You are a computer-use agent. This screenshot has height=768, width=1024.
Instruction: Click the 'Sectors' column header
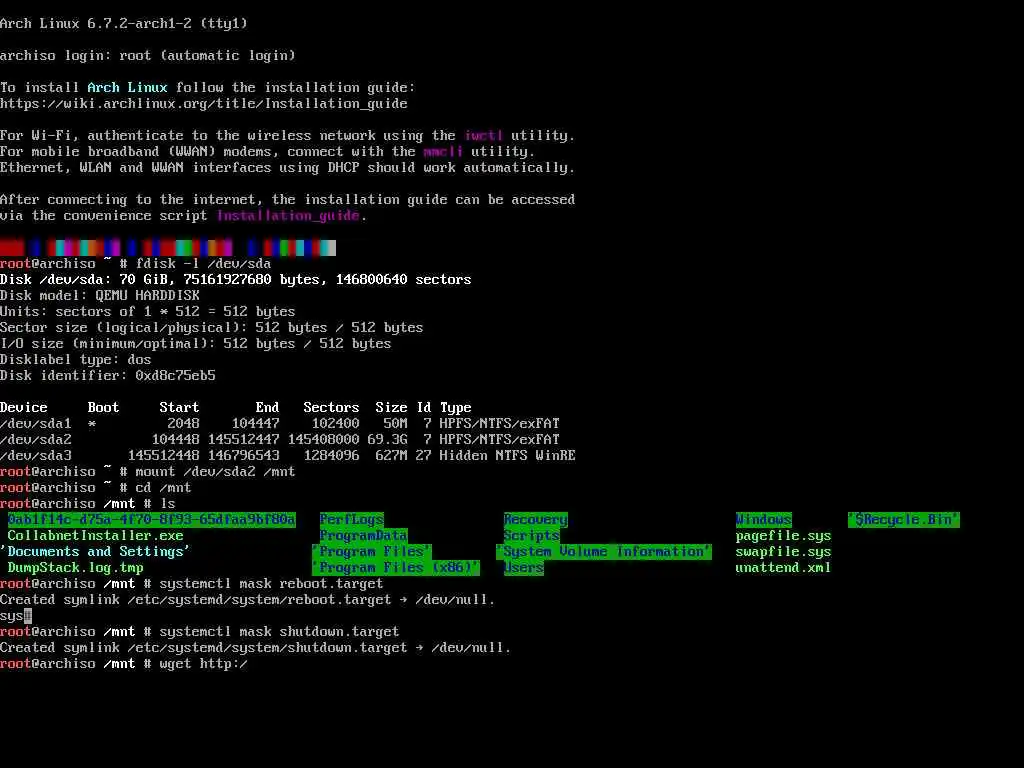click(331, 408)
